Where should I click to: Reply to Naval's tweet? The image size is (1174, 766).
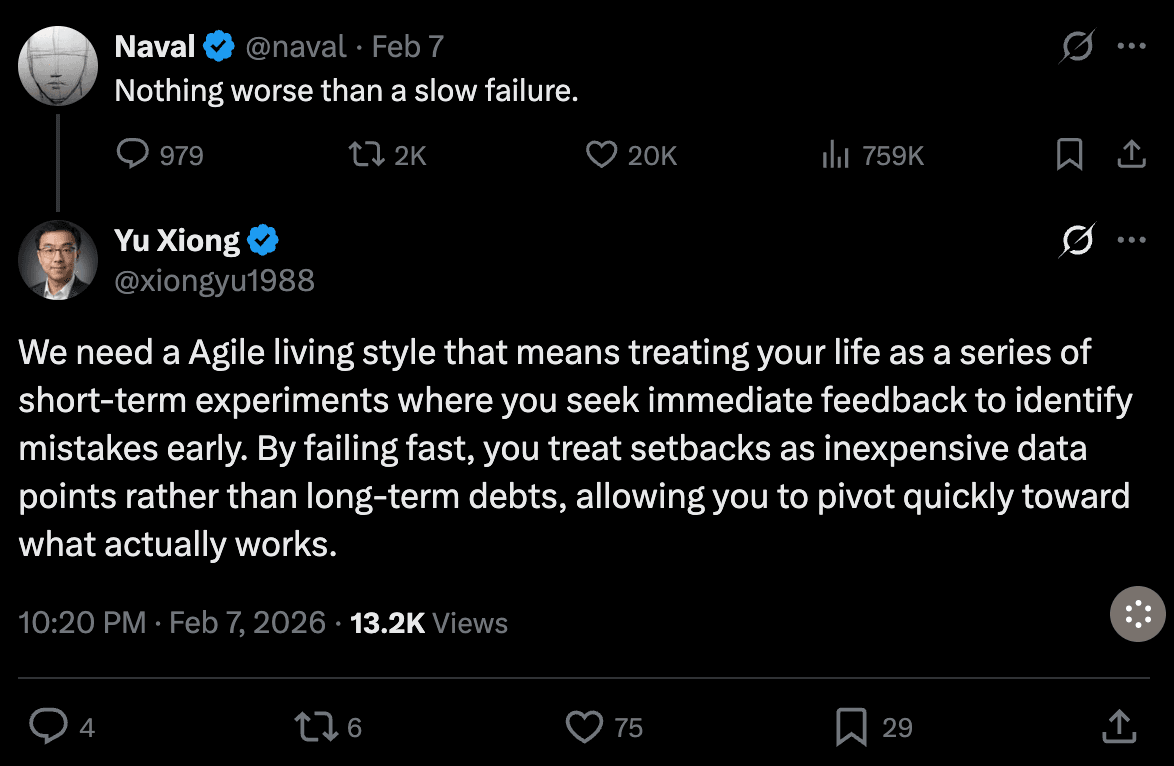(x=133, y=155)
